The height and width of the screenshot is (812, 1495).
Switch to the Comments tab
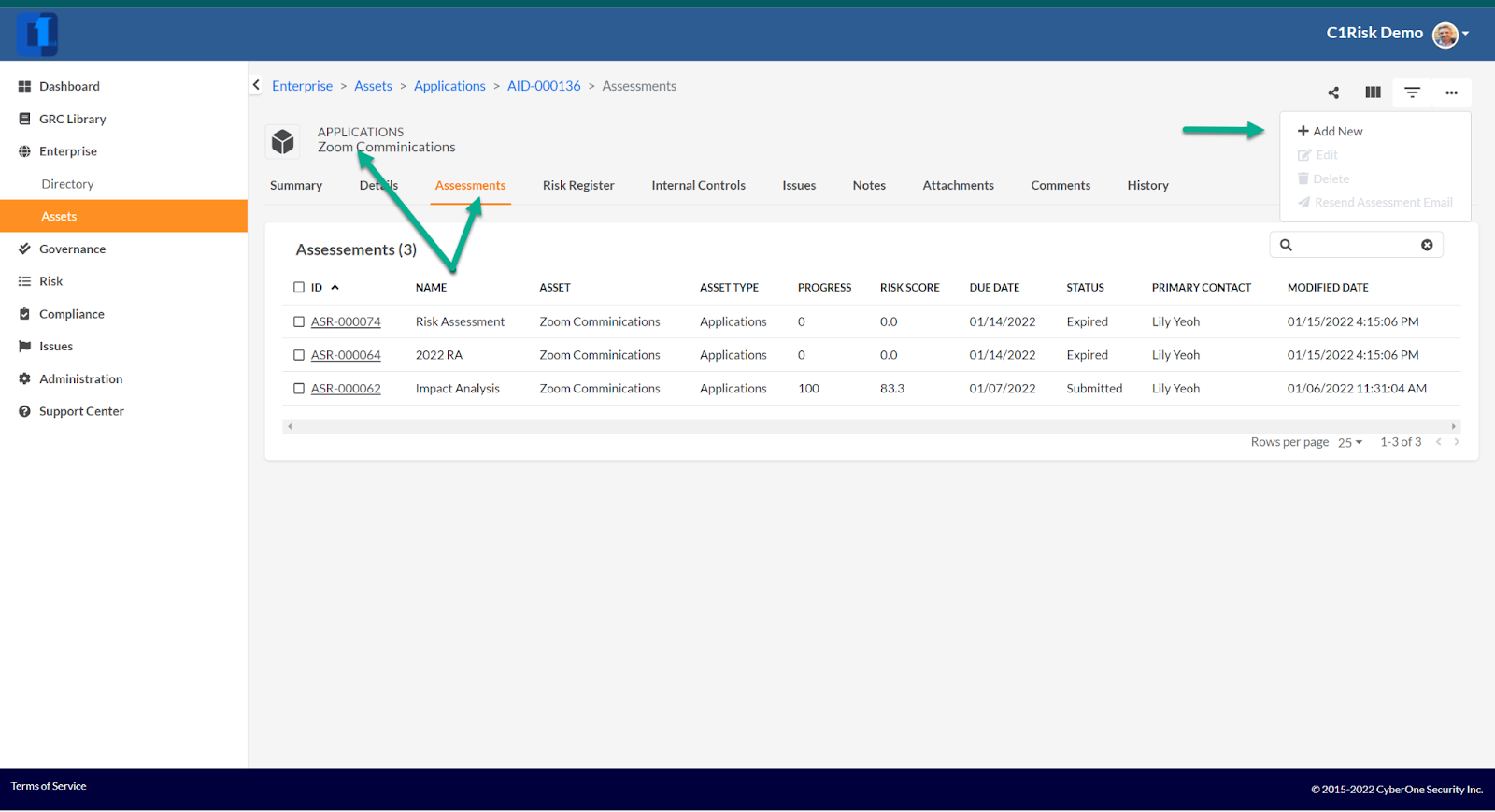(1061, 186)
